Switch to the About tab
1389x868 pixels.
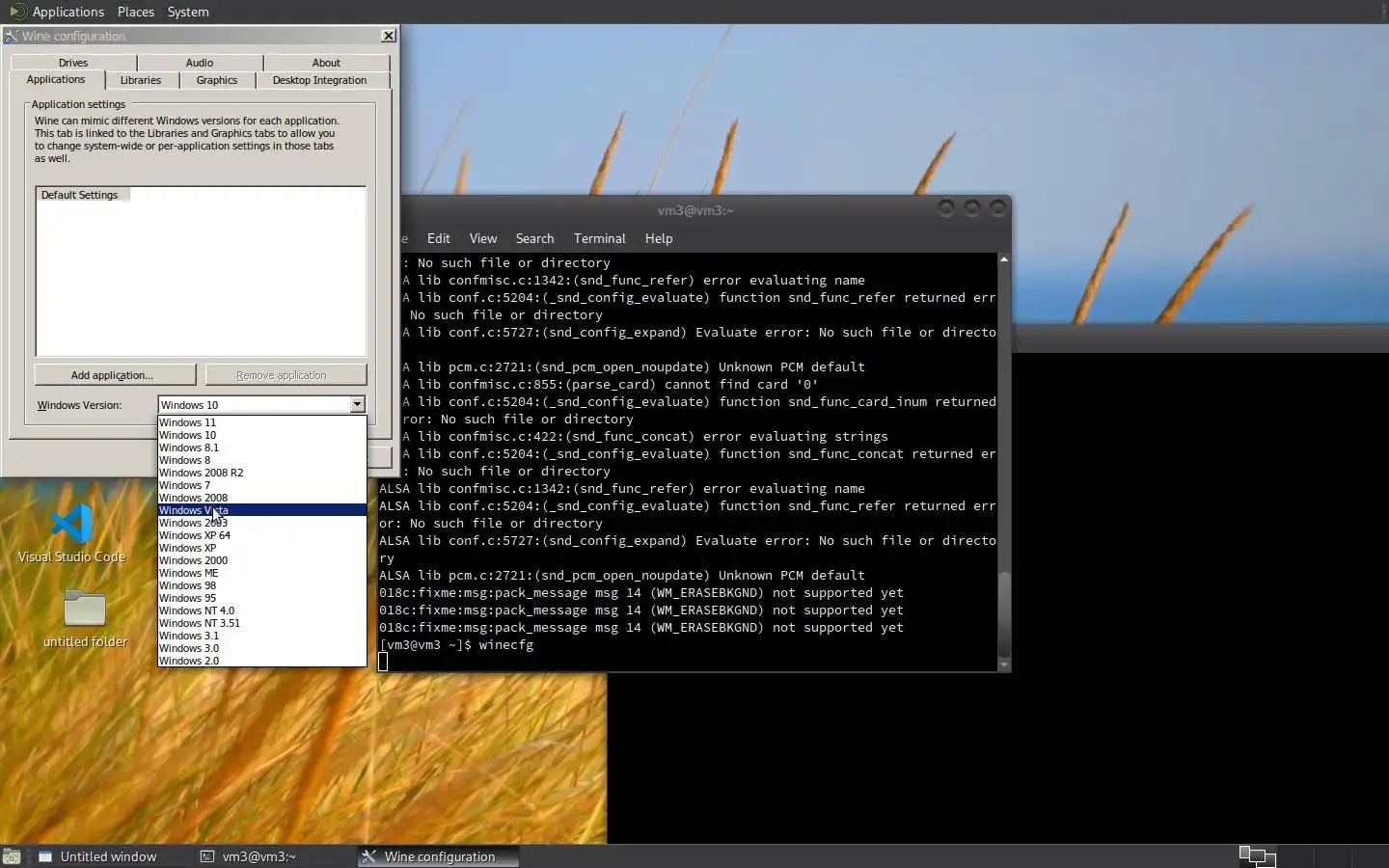coord(326,63)
